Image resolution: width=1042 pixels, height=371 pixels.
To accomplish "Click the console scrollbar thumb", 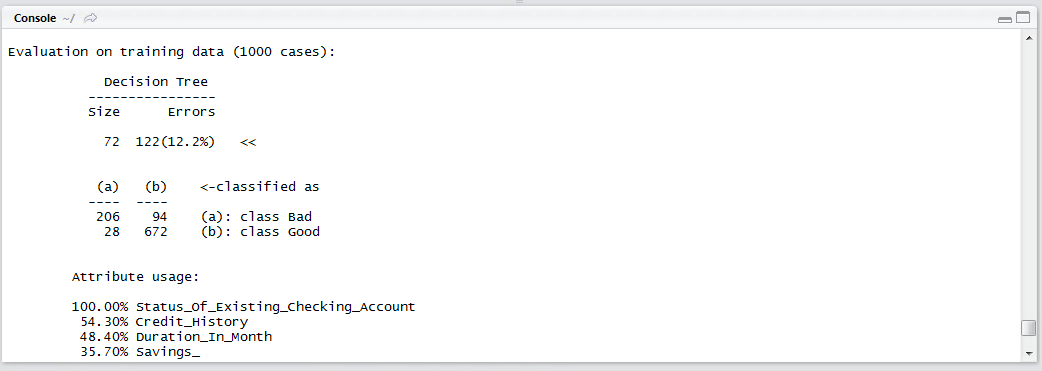I will [1028, 328].
